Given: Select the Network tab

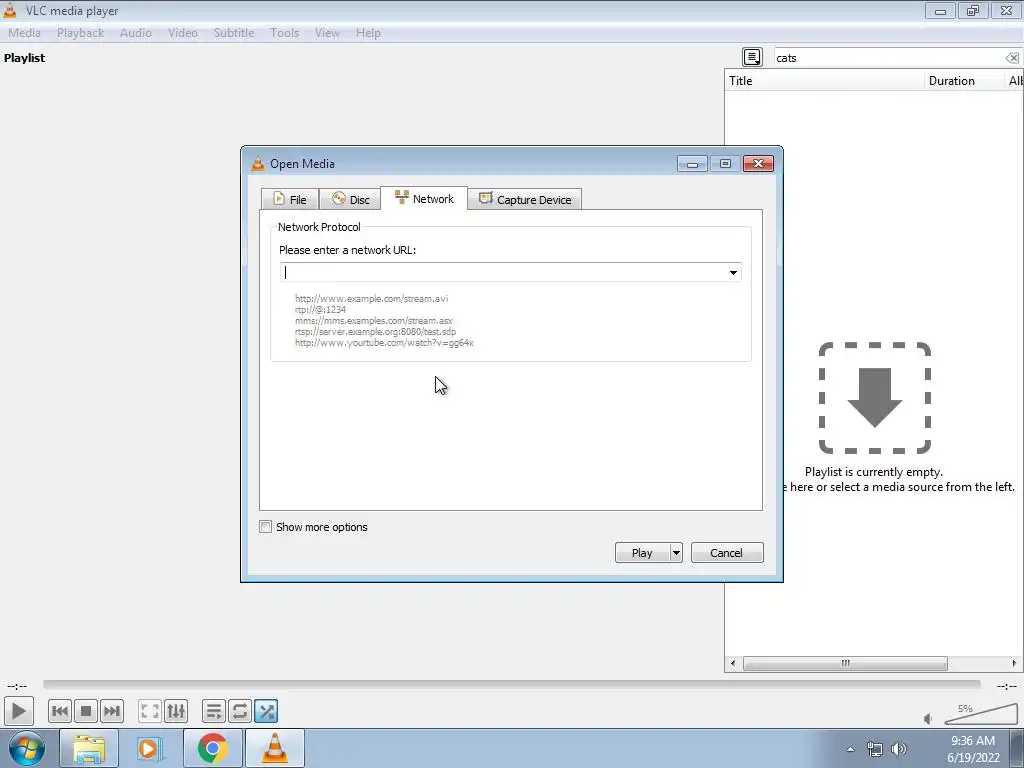Looking at the screenshot, I should coord(424,199).
